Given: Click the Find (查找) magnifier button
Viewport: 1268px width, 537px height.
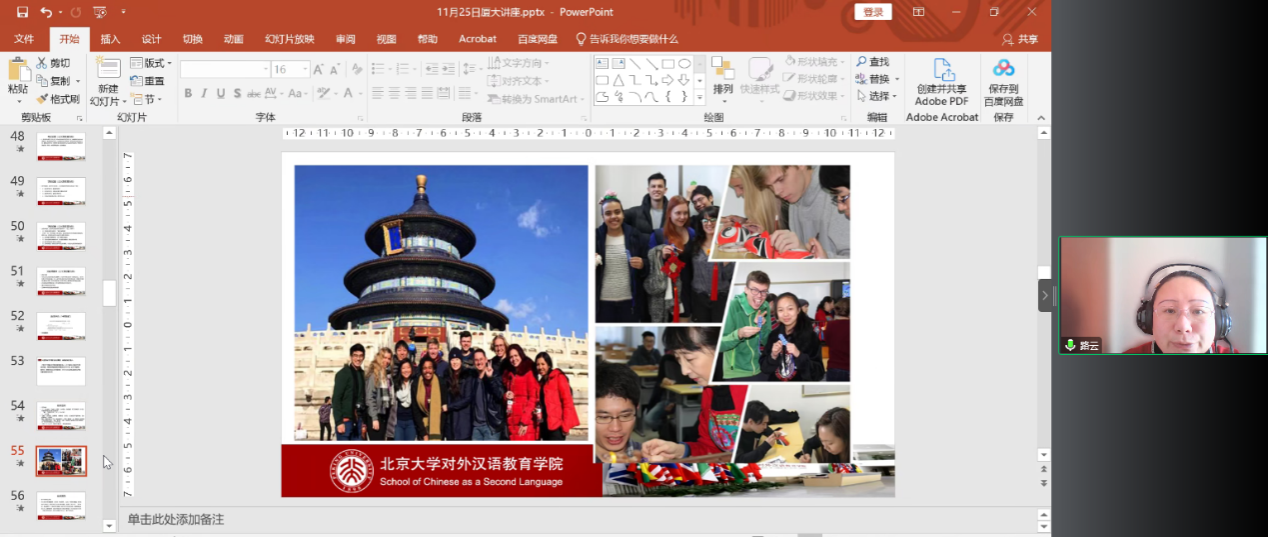Looking at the screenshot, I should (871, 62).
